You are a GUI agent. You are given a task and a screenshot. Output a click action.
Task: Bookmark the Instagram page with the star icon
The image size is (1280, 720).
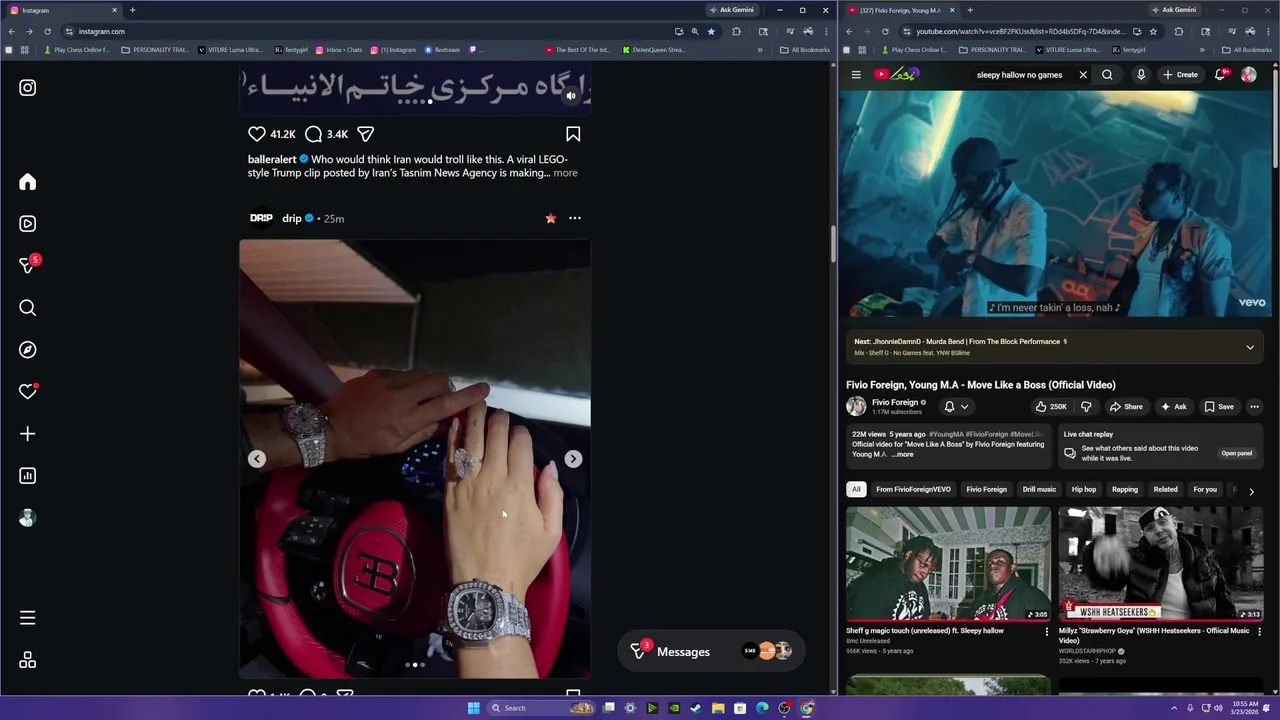(711, 31)
